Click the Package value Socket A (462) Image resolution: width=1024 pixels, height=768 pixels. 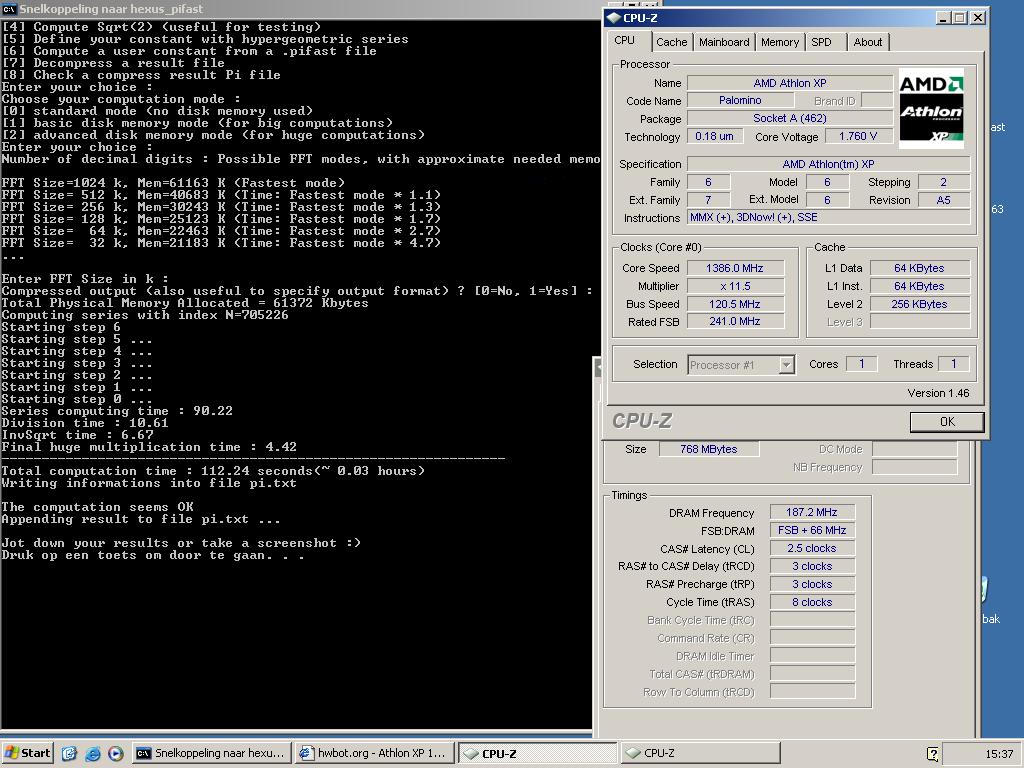pos(790,118)
